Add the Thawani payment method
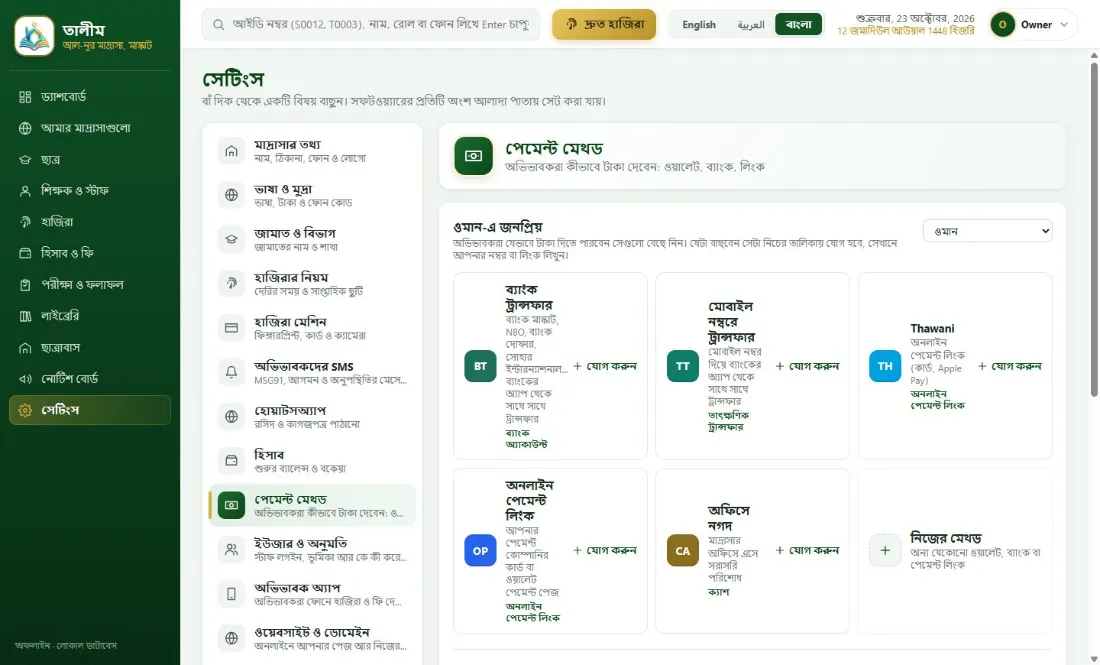Image resolution: width=1100 pixels, height=665 pixels. [x=1010, y=366]
